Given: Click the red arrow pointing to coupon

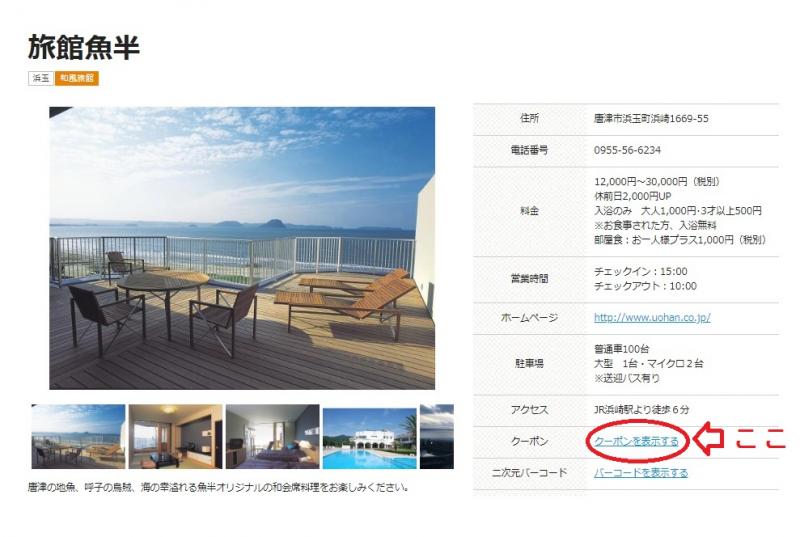Looking at the screenshot, I should point(708,440).
